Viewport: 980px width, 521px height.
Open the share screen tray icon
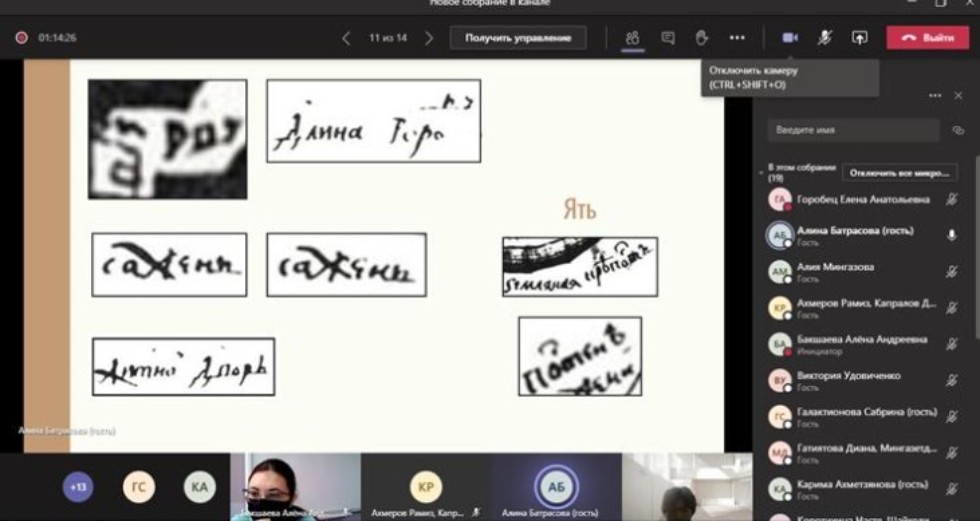click(859, 38)
